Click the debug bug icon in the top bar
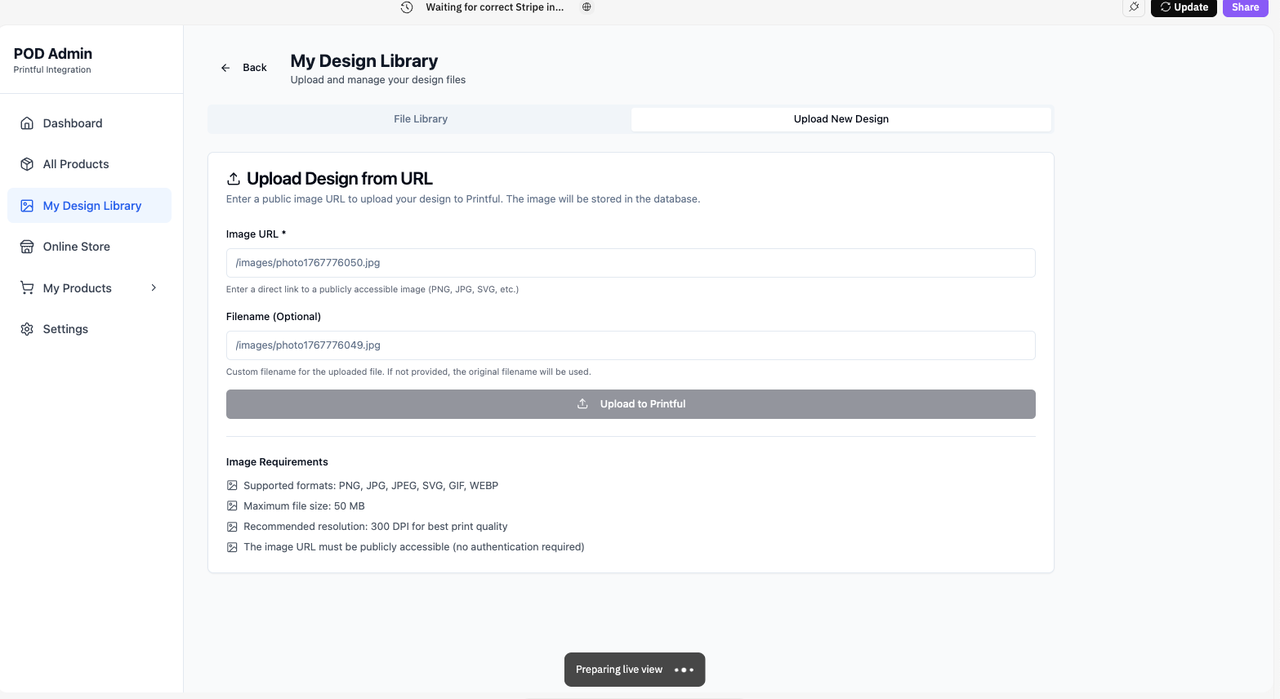Screen dimensions: 1280x699 click(x=1133, y=7)
